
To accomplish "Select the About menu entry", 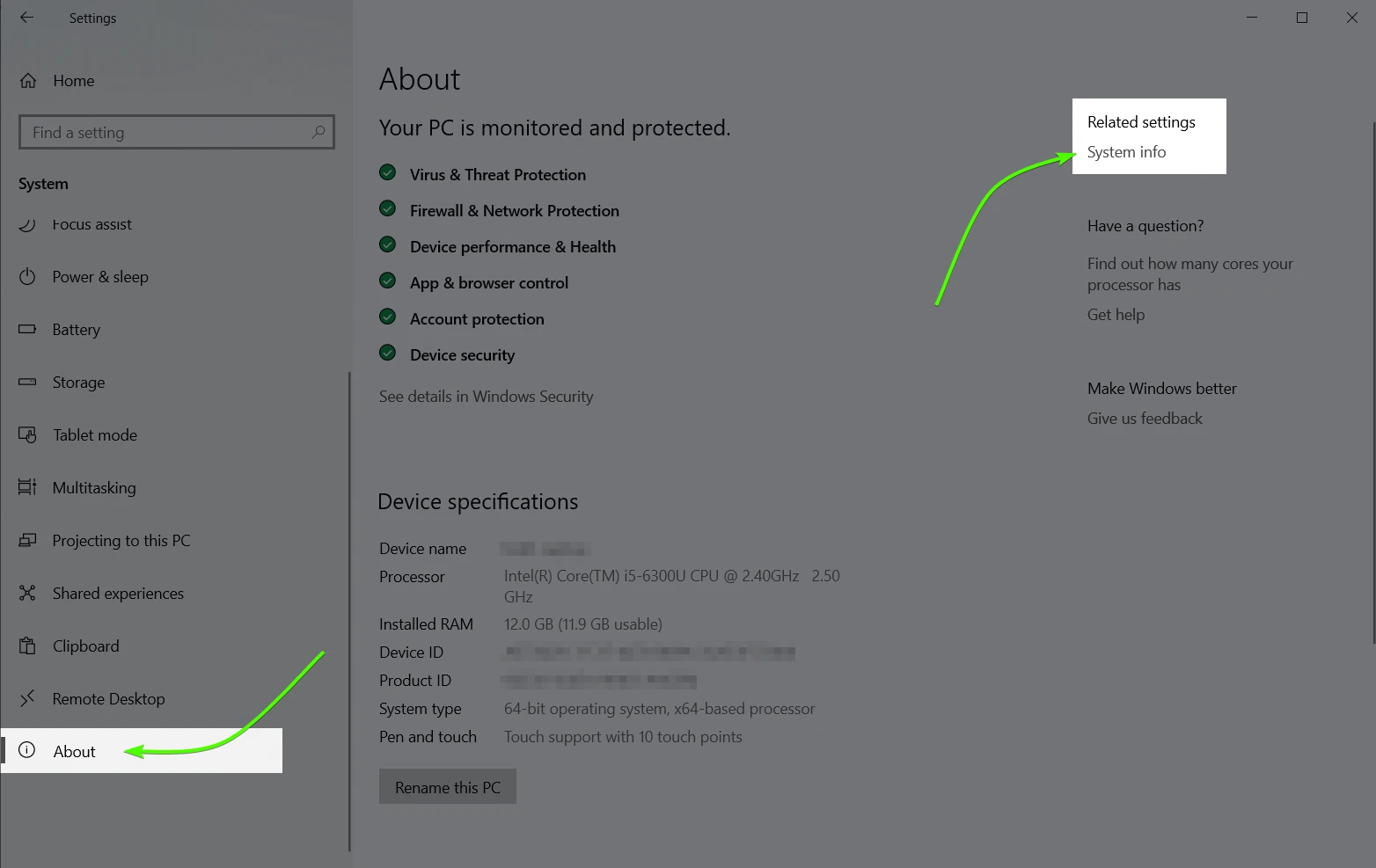I will pos(74,750).
